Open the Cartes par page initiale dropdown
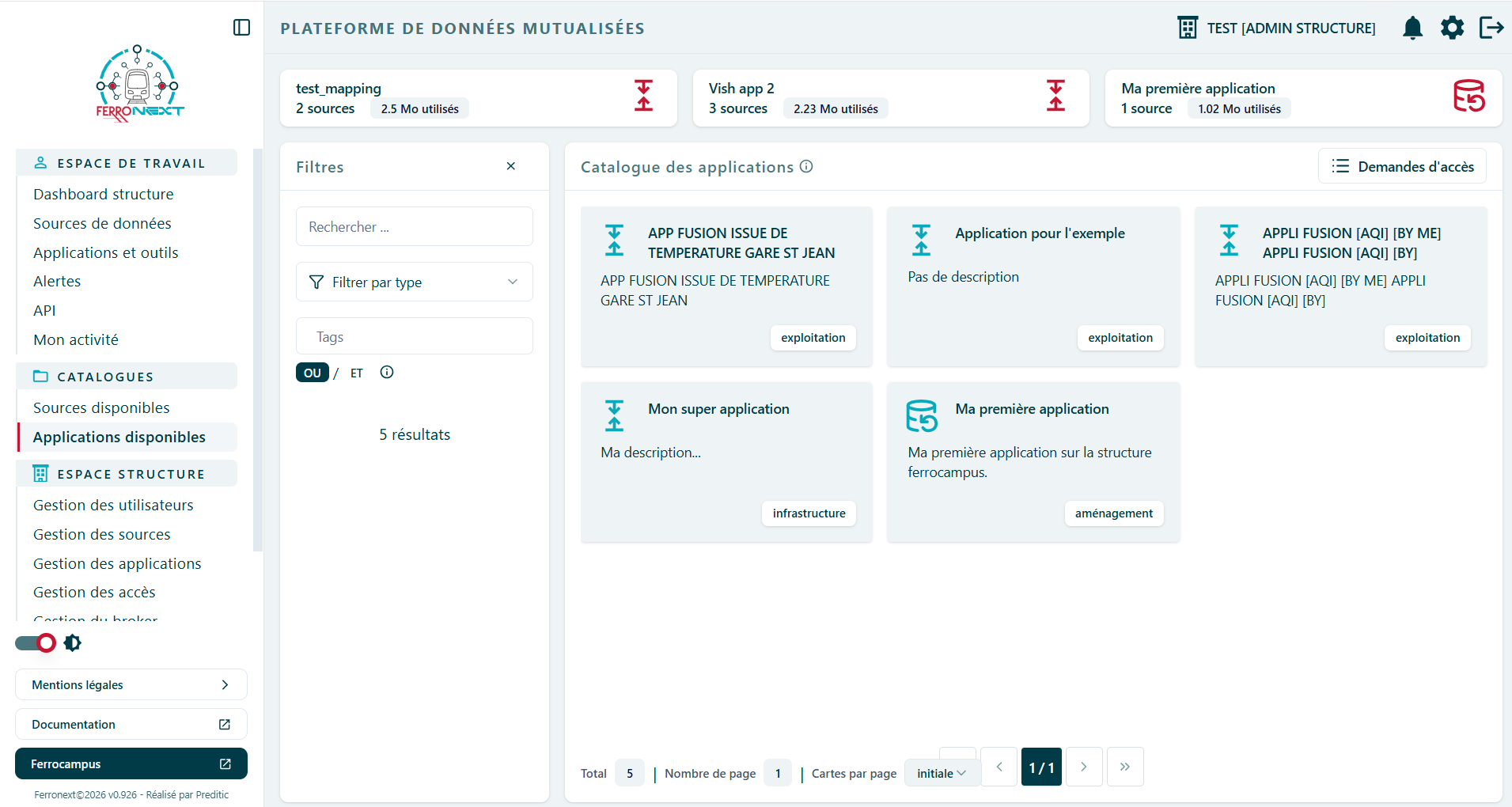 [942, 773]
